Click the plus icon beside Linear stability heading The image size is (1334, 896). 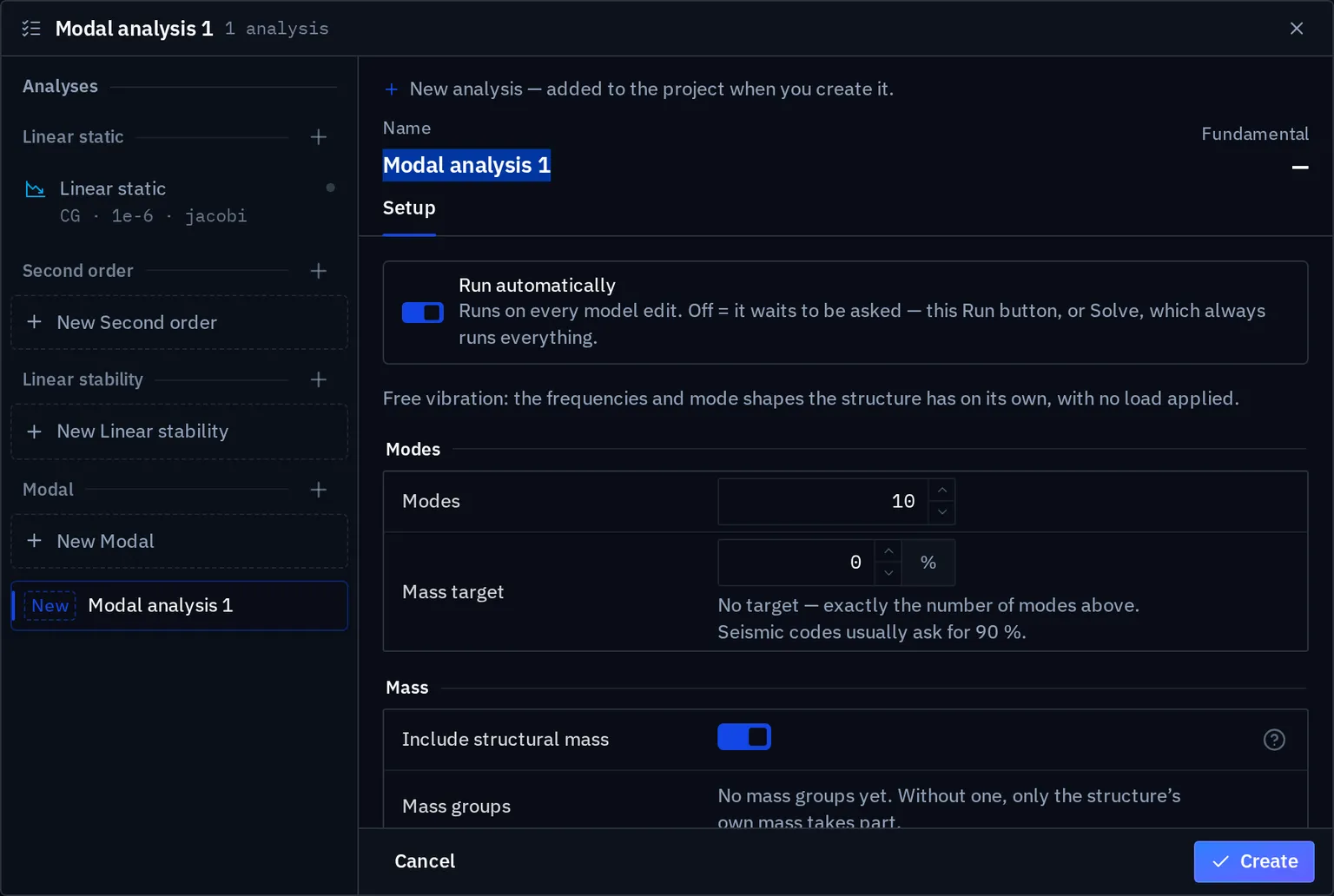(319, 379)
